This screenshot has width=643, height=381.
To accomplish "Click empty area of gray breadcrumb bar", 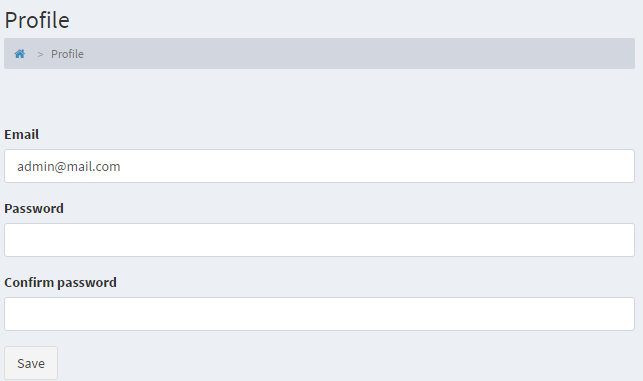I will click(359, 54).
